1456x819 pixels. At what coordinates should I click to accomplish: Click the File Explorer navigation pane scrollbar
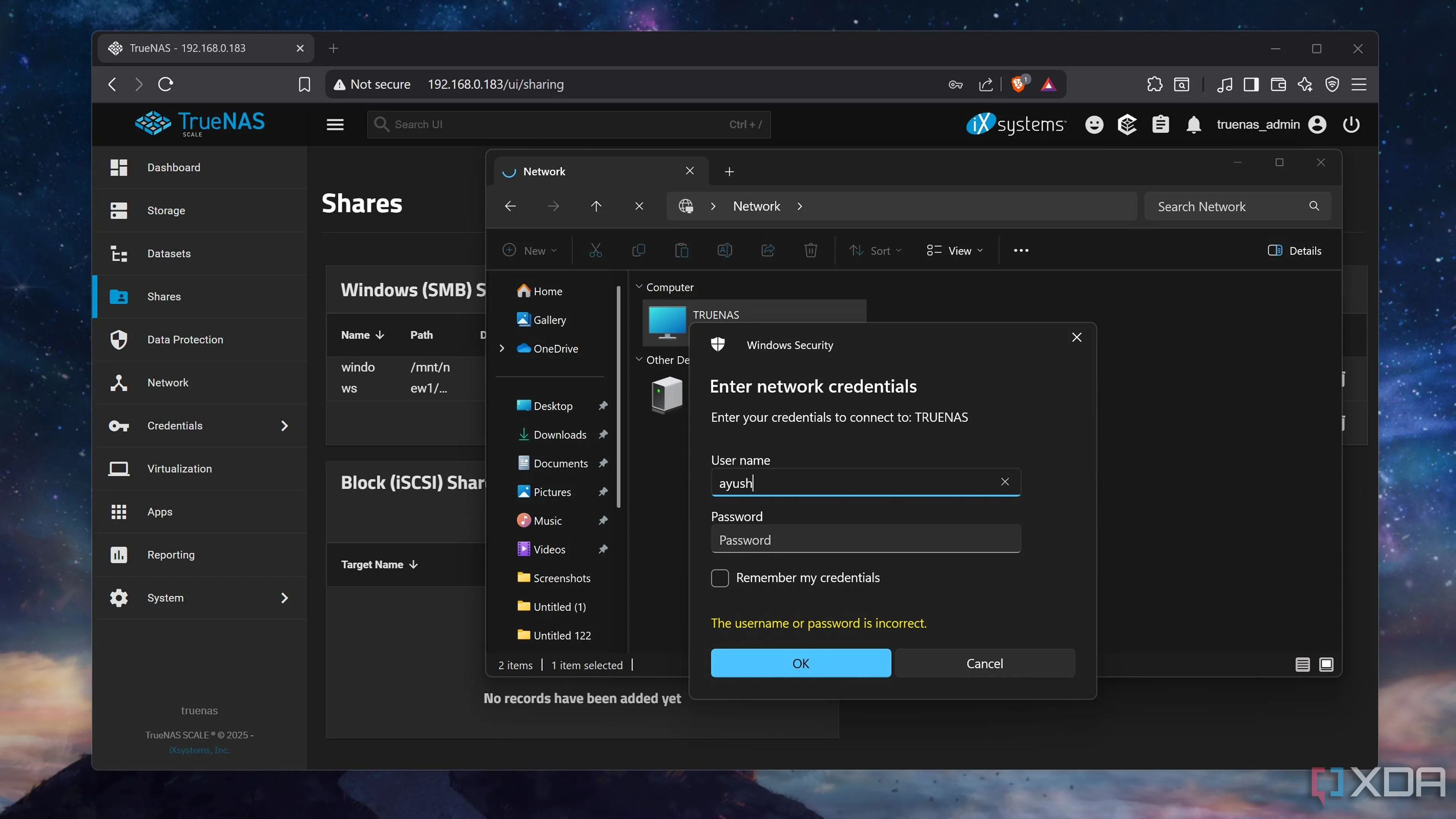(x=619, y=397)
